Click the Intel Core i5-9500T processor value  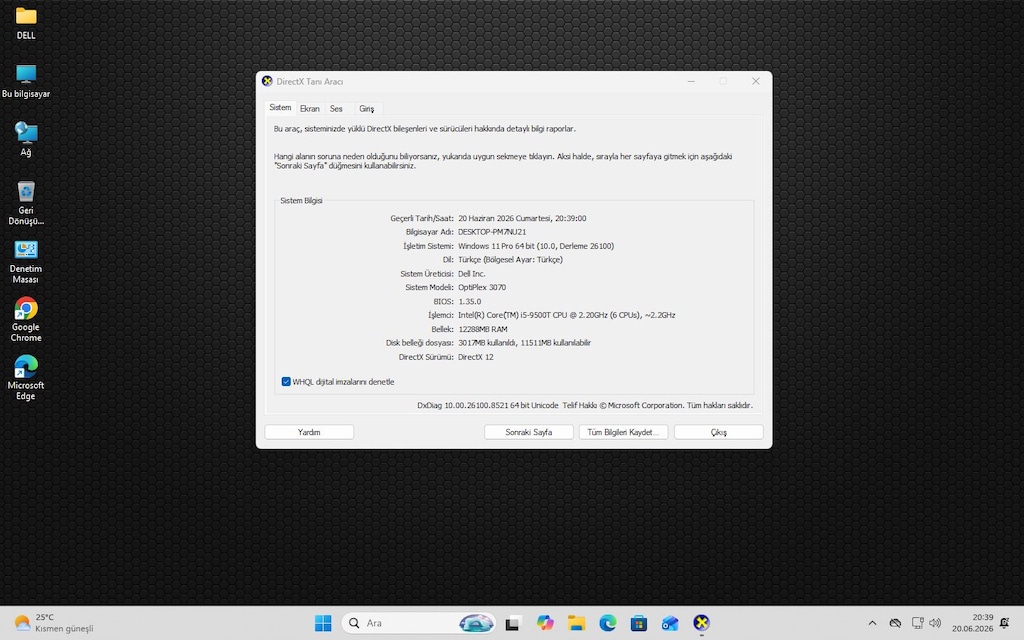pyautogui.click(x=566, y=315)
